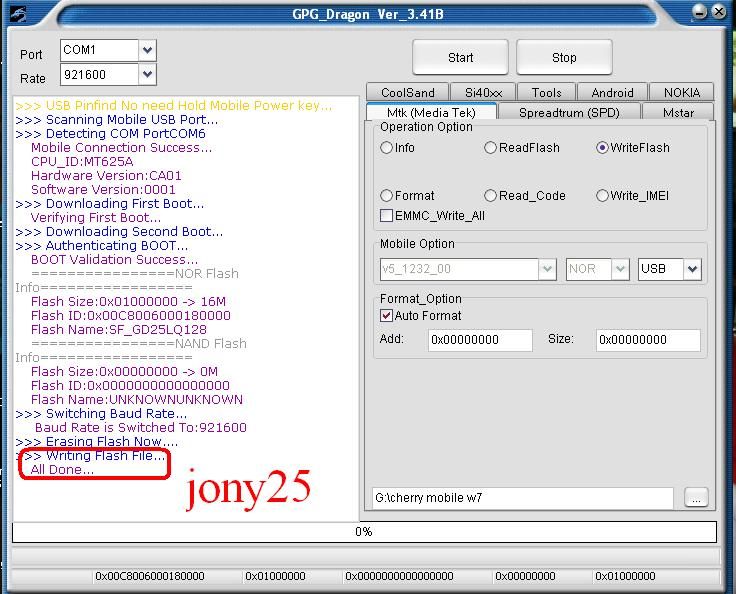
Task: Click the Stop button
Action: point(564,57)
